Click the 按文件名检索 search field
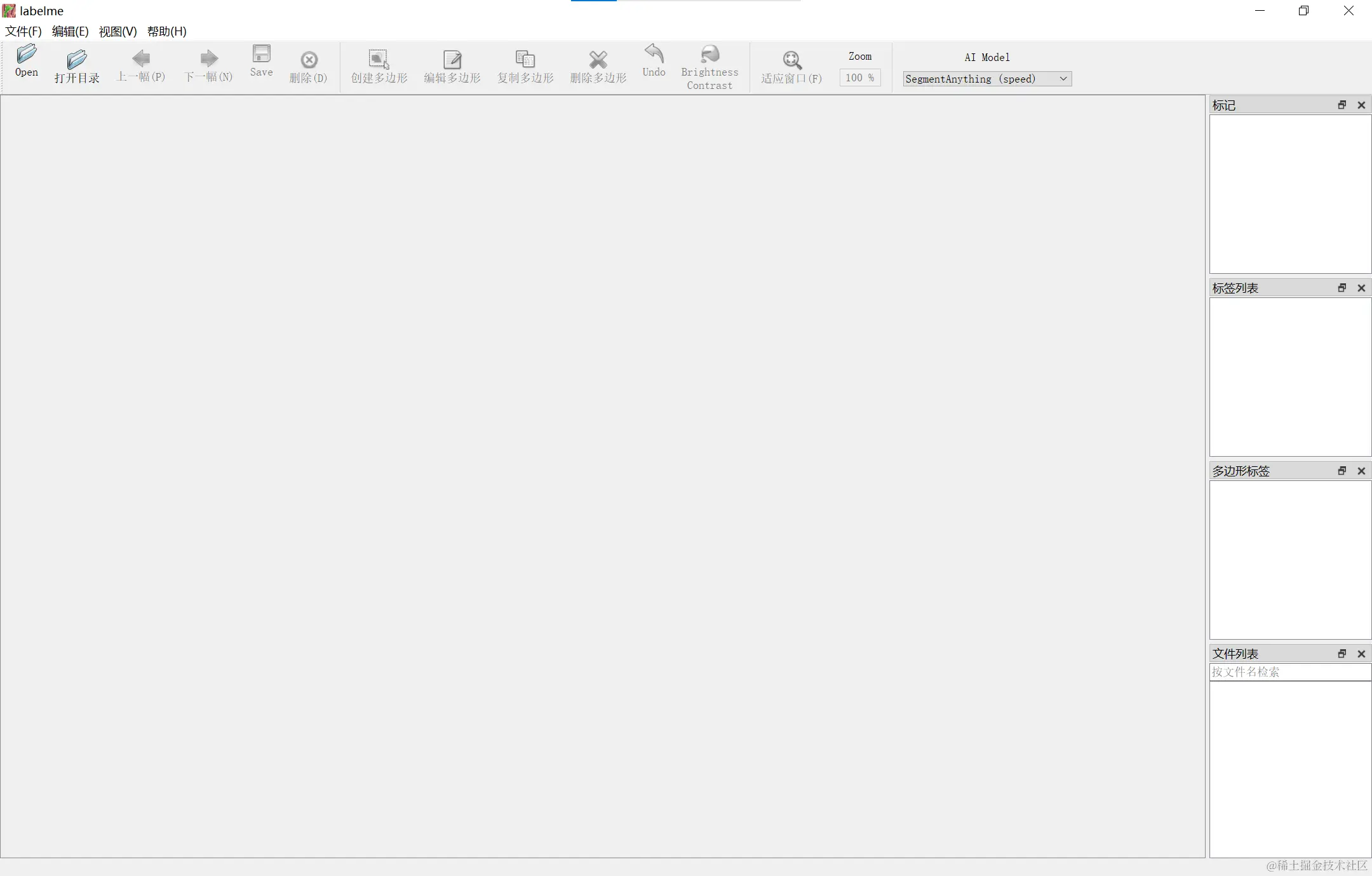 (x=1289, y=672)
